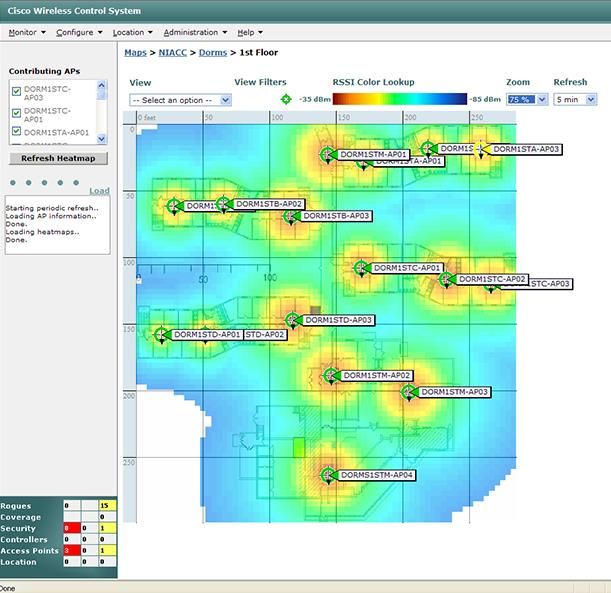Click the DORM1STM-AP02 access point icon

point(330,376)
